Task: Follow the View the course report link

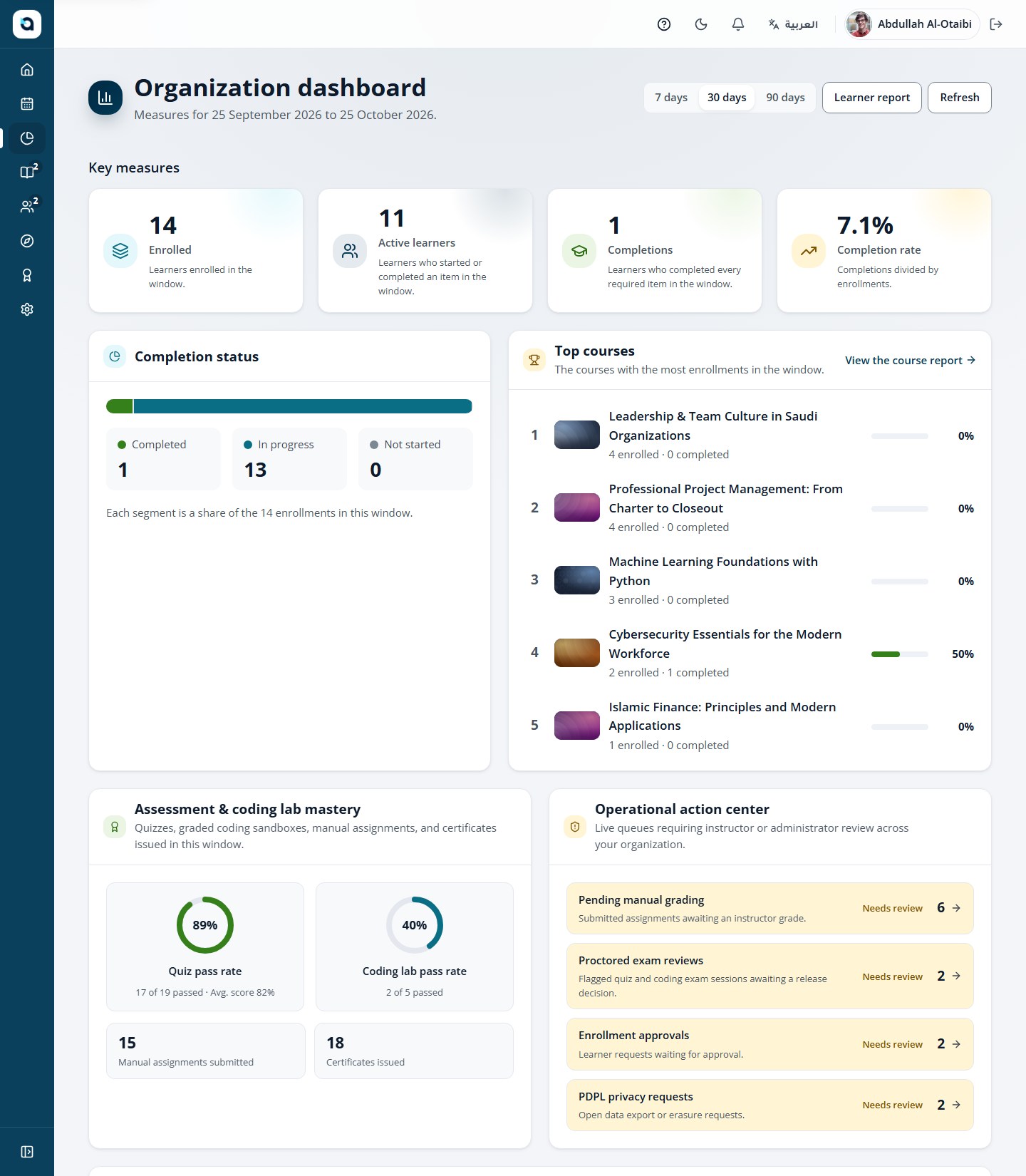Action: point(910,361)
